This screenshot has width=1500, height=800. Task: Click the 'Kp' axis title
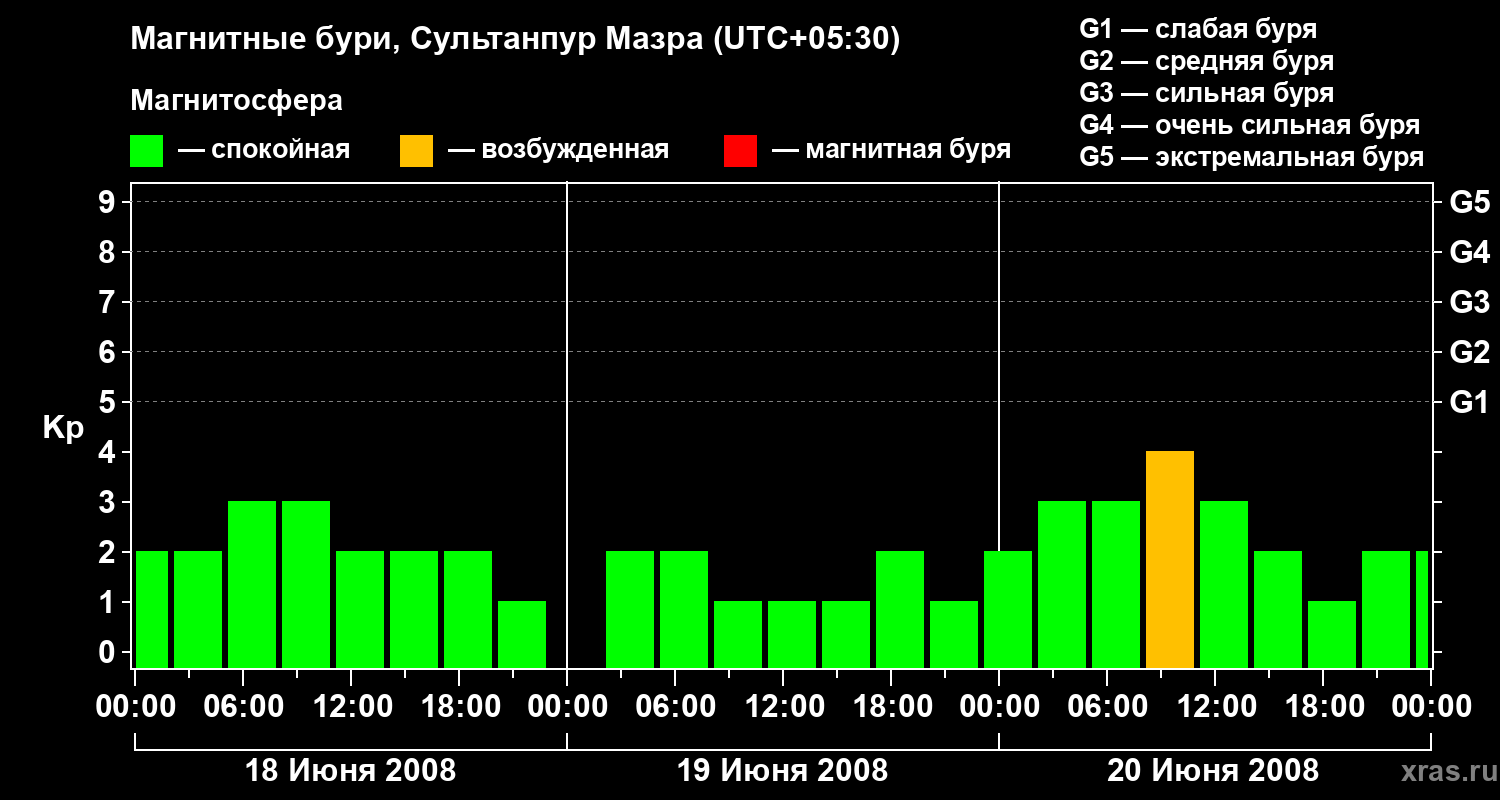63,428
